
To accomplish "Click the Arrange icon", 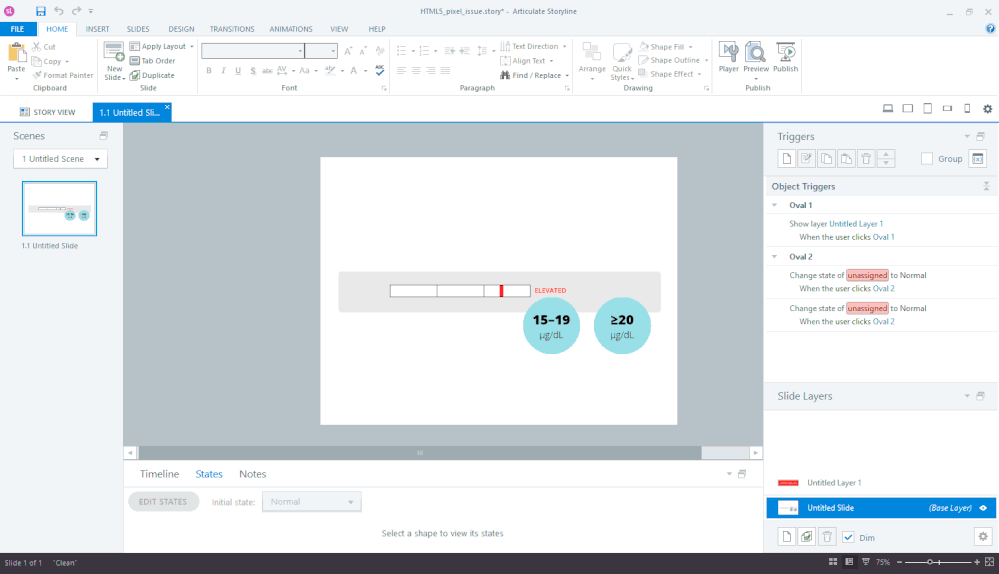I will point(592,58).
